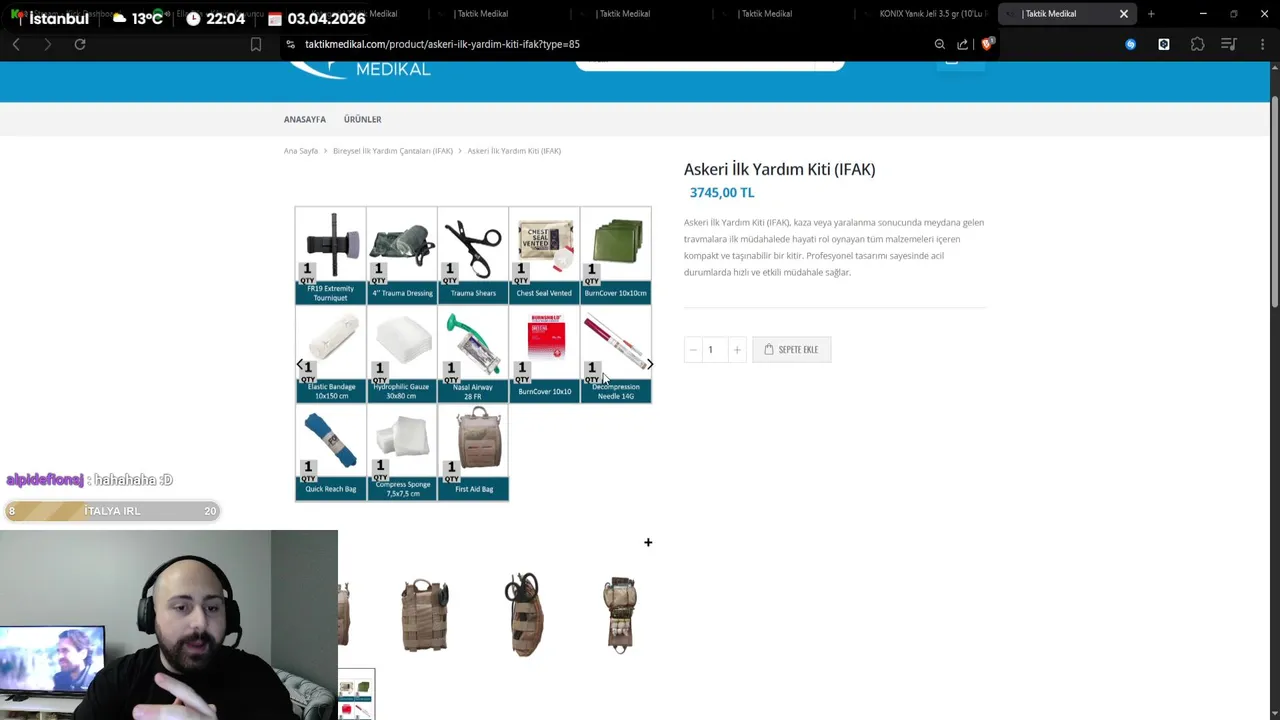Click the Ana Sayfa breadcrumb link
Viewport: 1280px width, 720px height.
[301, 151]
